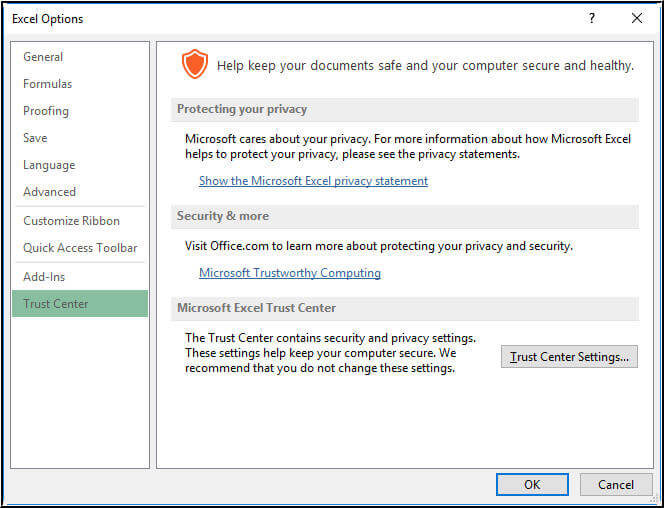Image resolution: width=664 pixels, height=508 pixels.
Task: Click the orange shield security icon
Action: click(194, 65)
